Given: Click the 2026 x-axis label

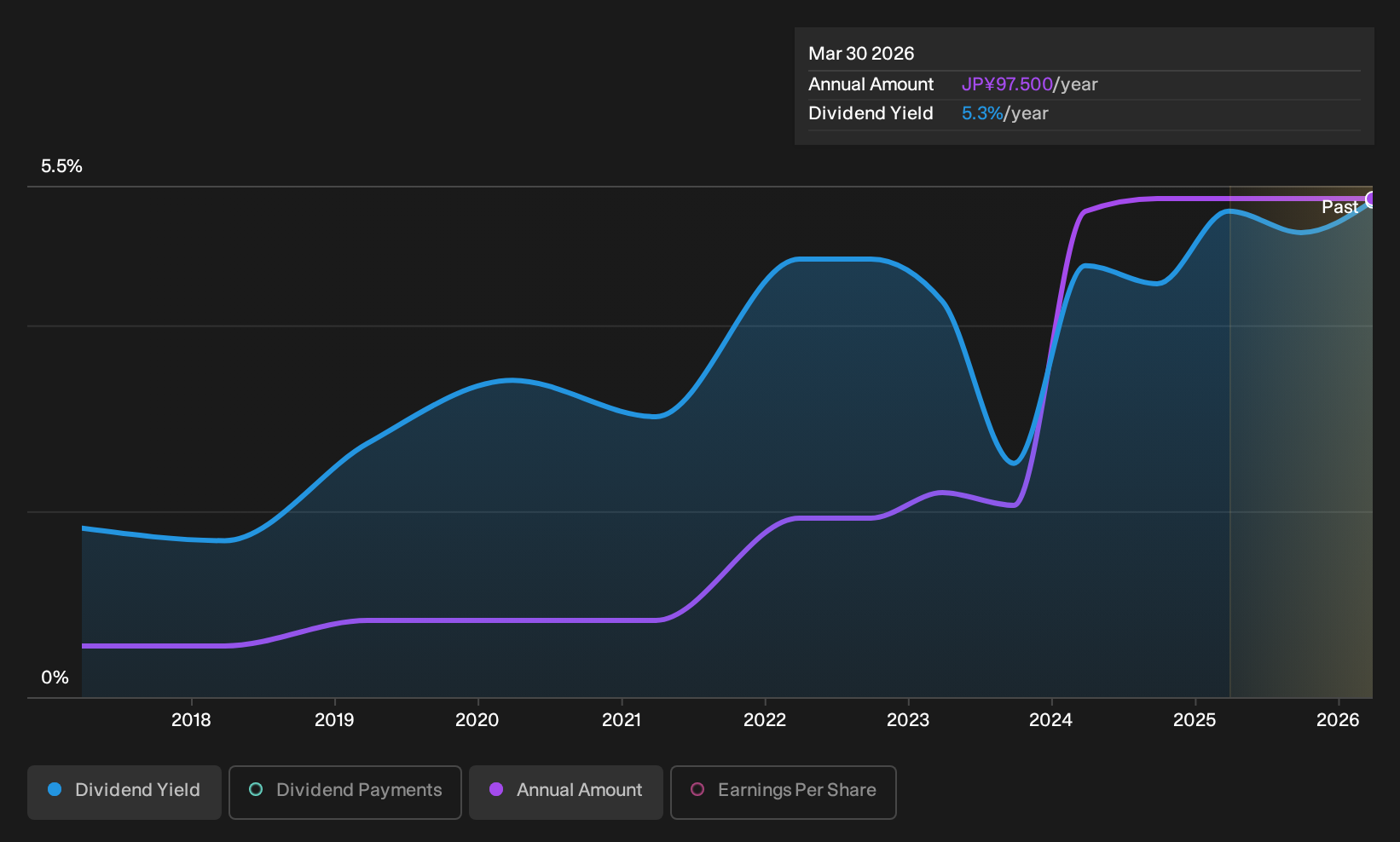Looking at the screenshot, I should click(1338, 720).
